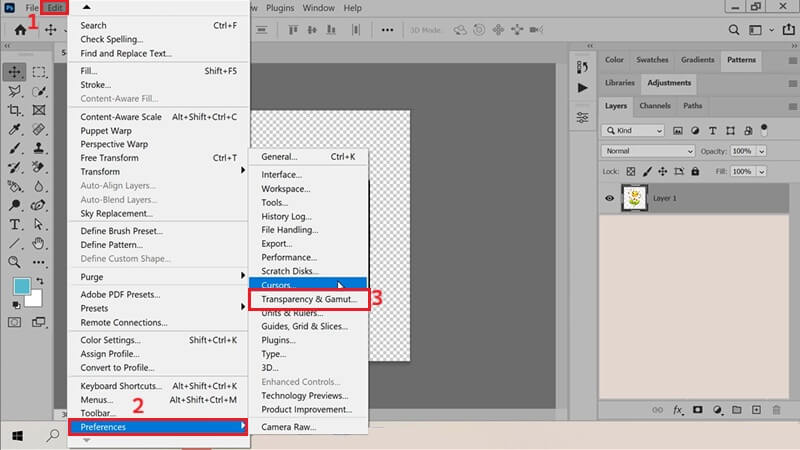Click the layer effects fx icon
The height and width of the screenshot is (450, 800).
pyautogui.click(x=678, y=410)
